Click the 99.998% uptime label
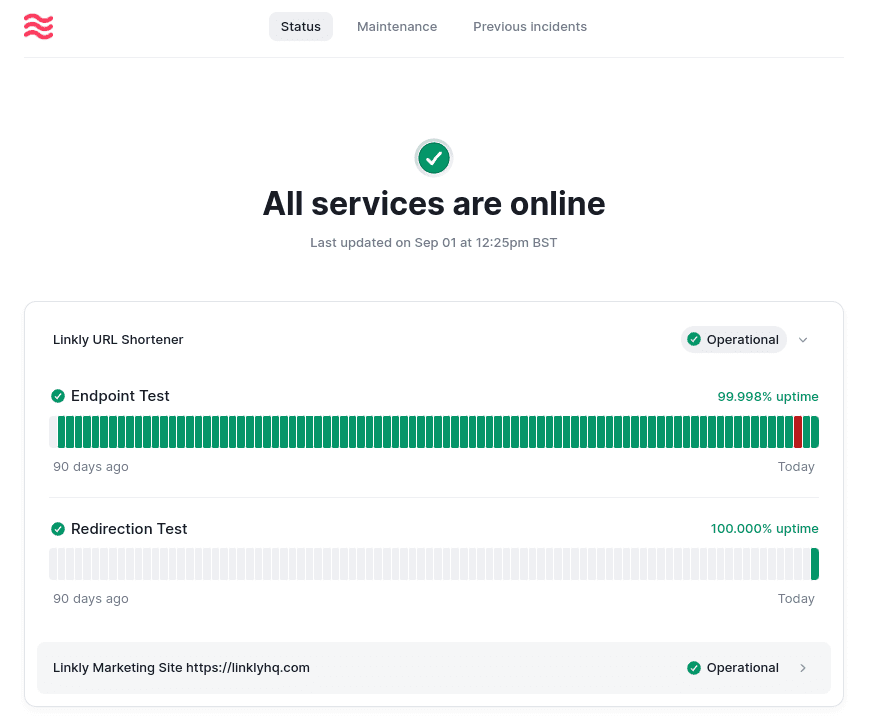The width and height of the screenshot is (890, 726). coord(767,397)
